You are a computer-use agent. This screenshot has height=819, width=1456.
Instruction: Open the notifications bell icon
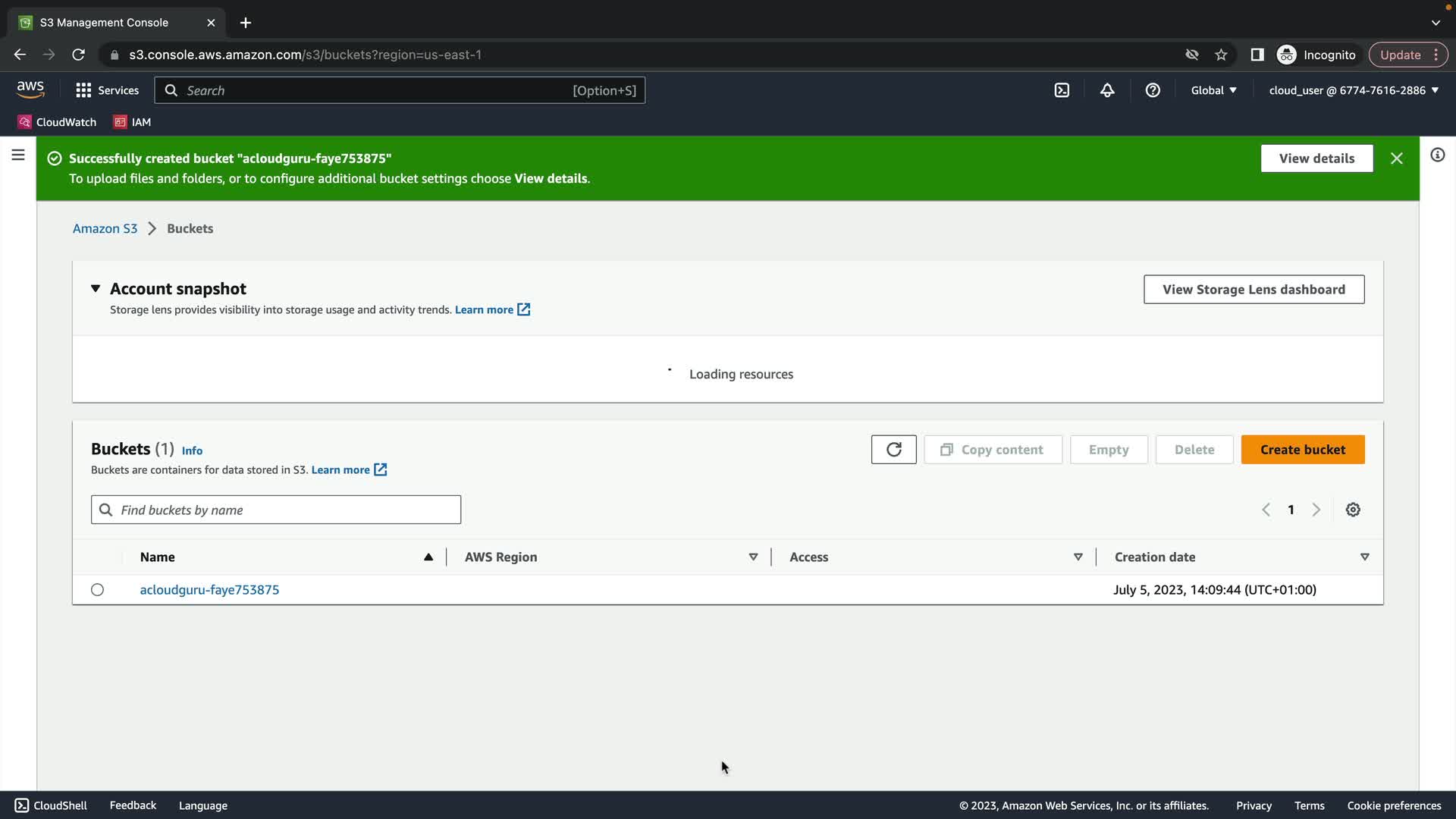[x=1107, y=90]
